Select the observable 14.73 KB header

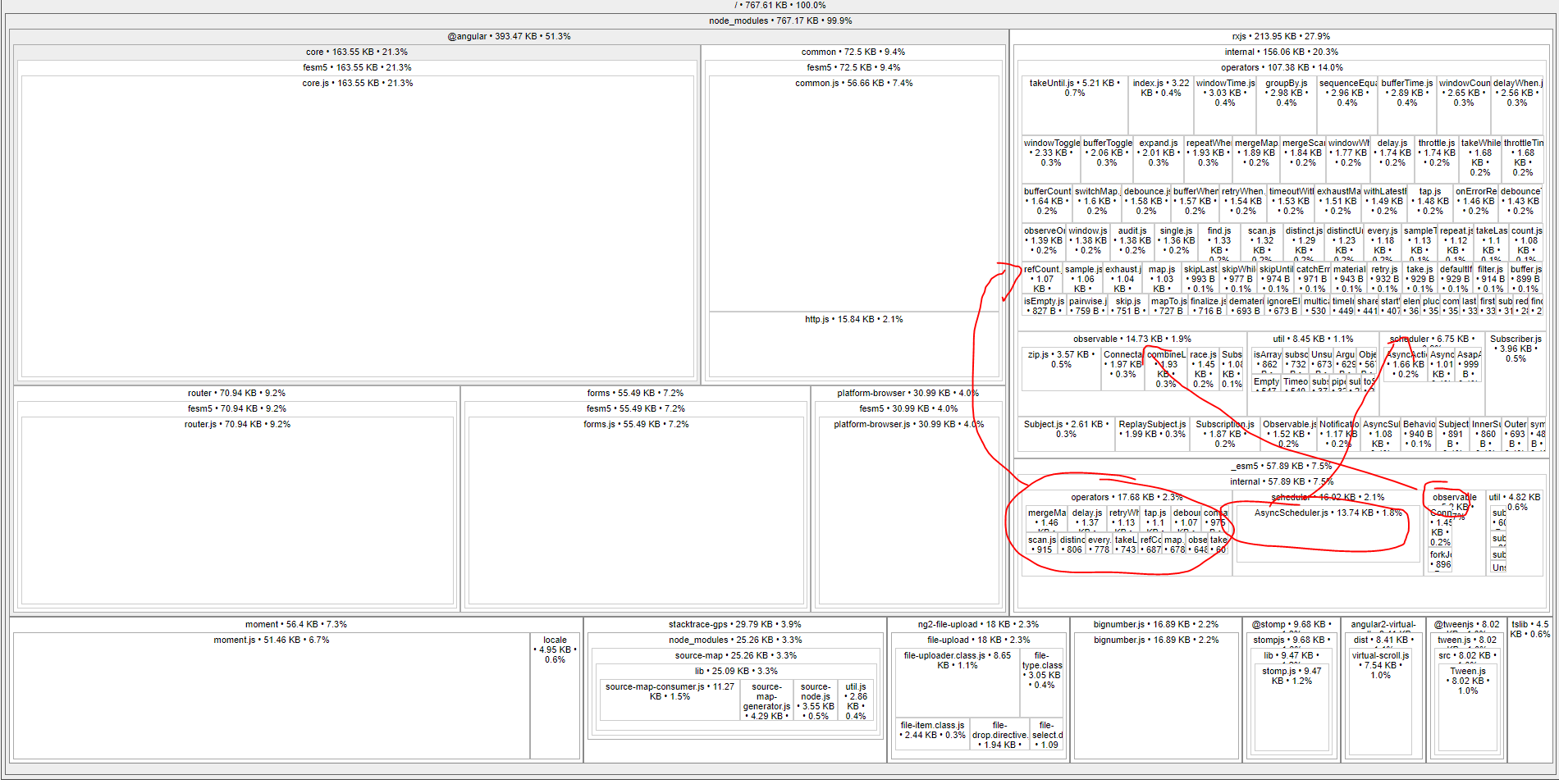pos(1132,339)
